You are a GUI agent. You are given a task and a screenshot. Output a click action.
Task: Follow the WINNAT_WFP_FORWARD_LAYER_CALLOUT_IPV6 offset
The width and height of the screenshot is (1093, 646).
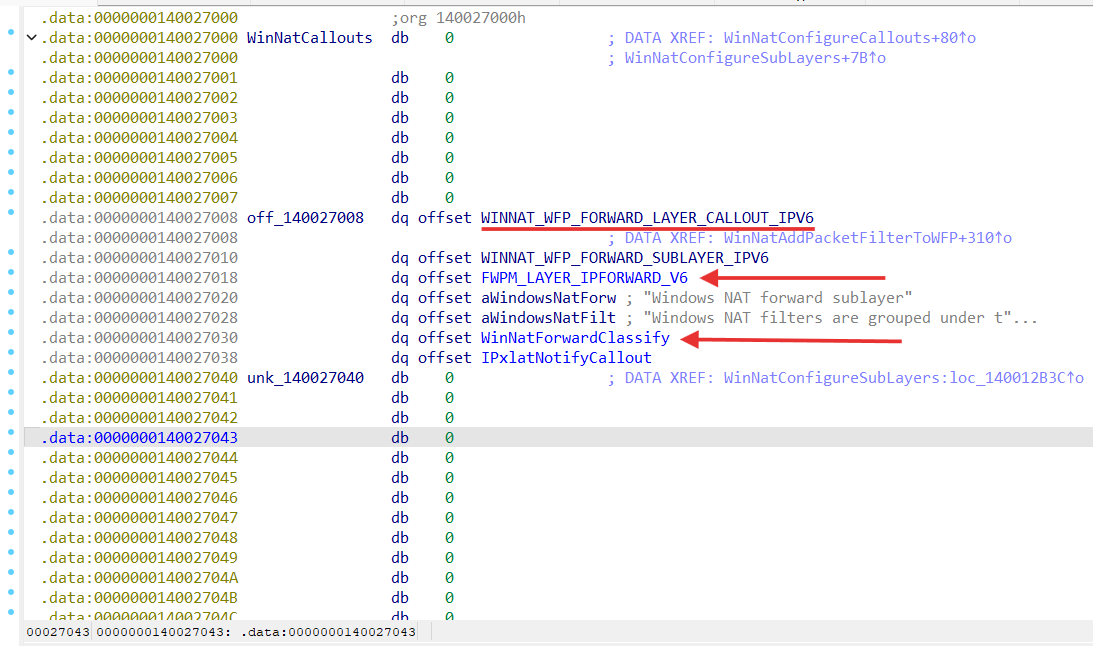[x=647, y=218]
